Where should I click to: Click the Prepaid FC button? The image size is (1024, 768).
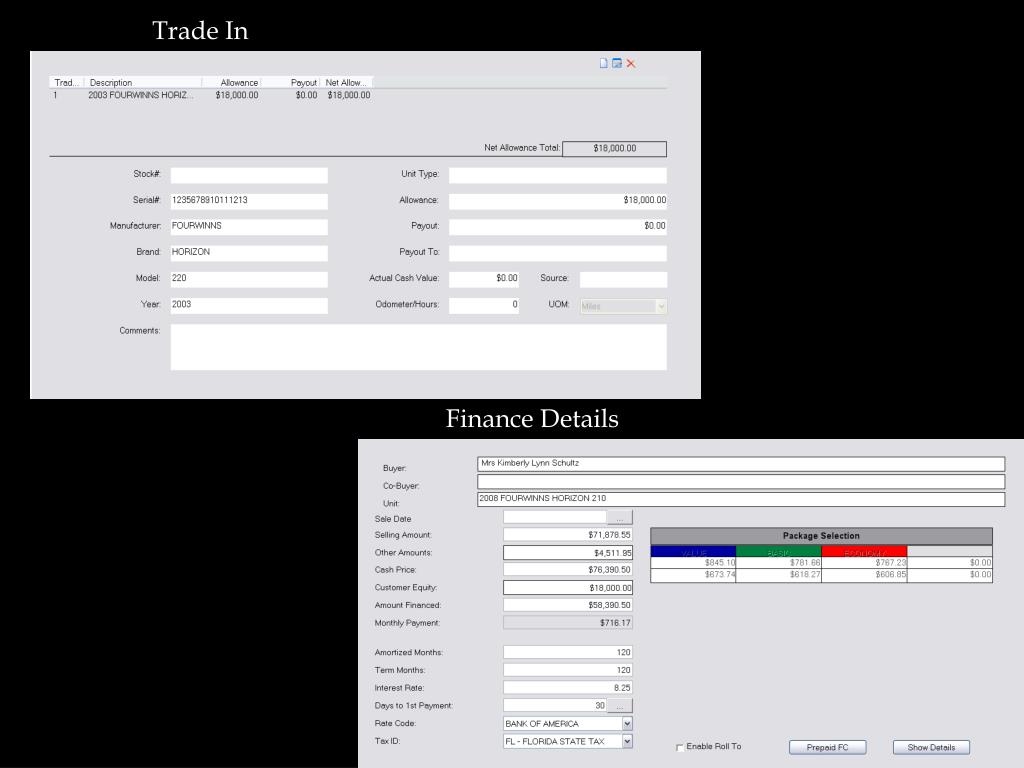click(827, 747)
